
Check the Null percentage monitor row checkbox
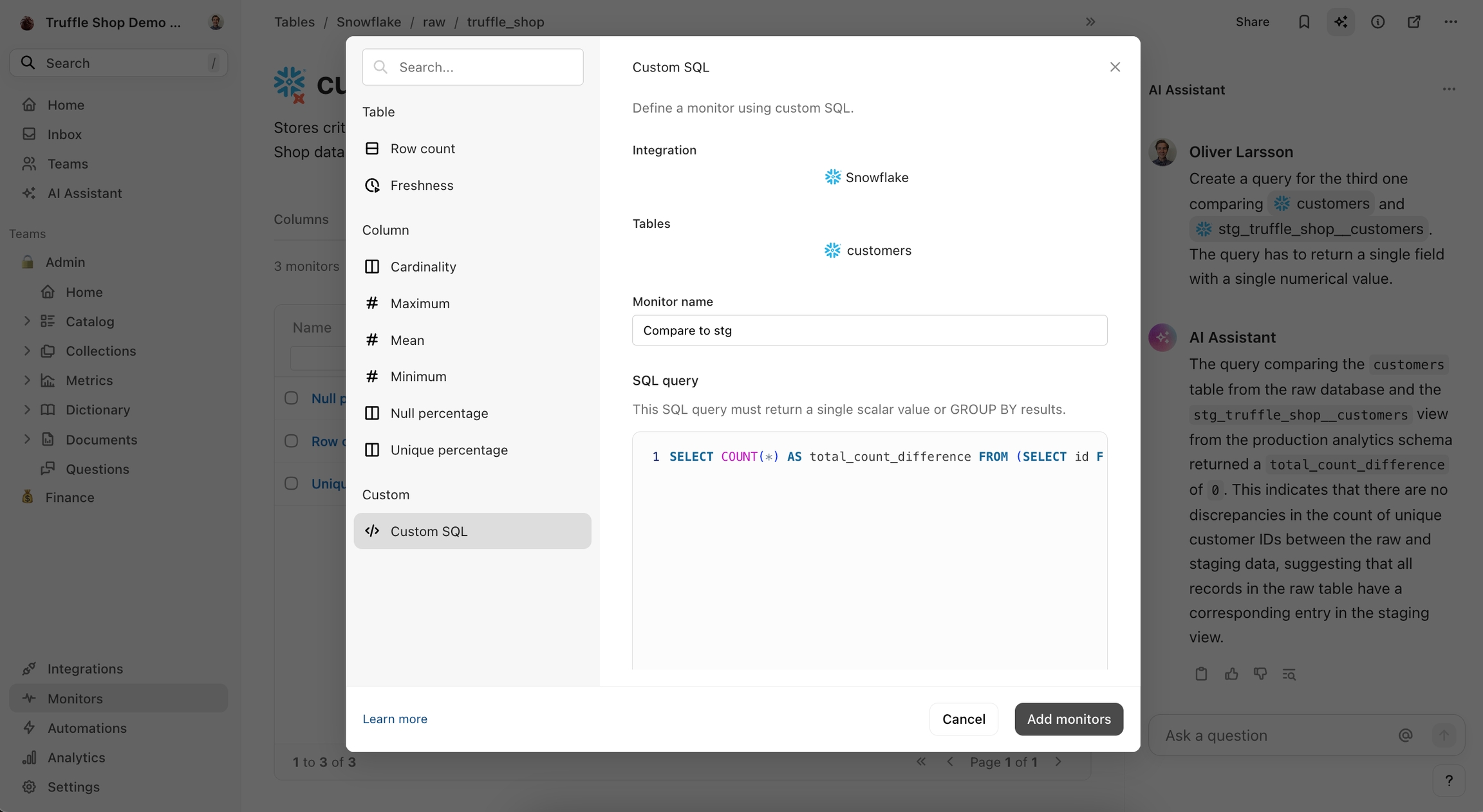pyautogui.click(x=291, y=398)
